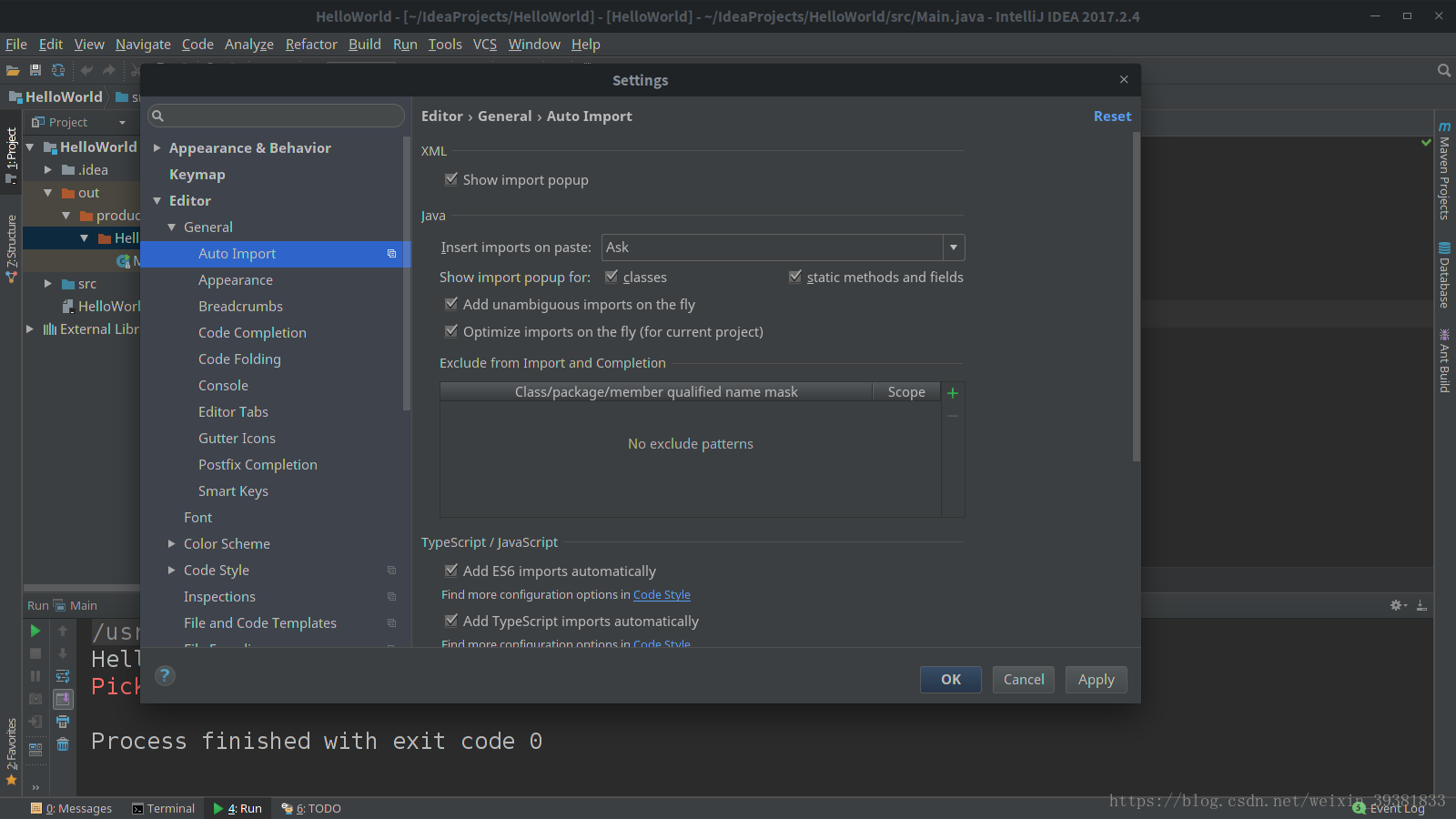Expand Appearance & Behavior settings group

coord(157,147)
